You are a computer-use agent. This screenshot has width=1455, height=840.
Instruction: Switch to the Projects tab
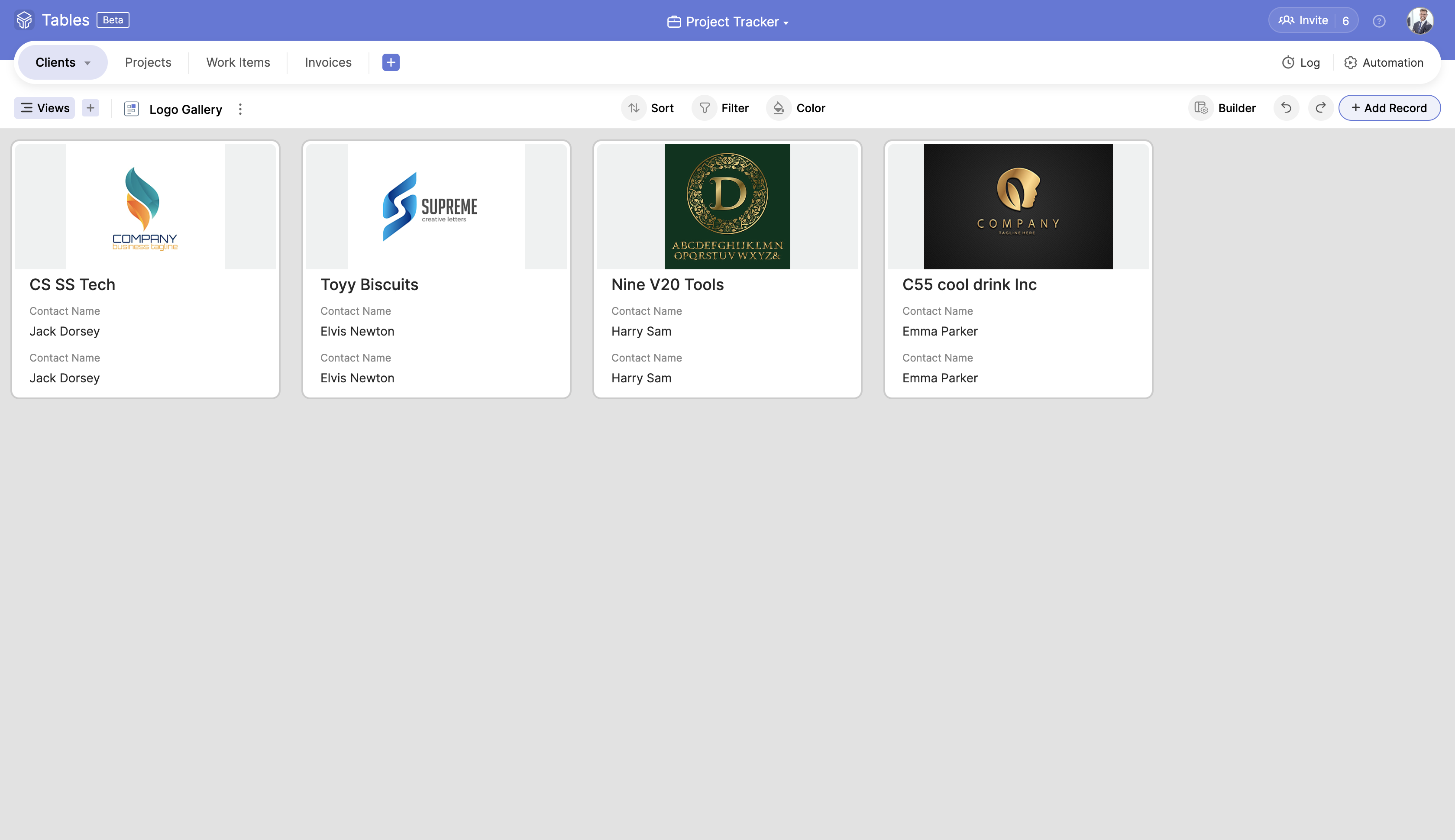pyautogui.click(x=148, y=62)
